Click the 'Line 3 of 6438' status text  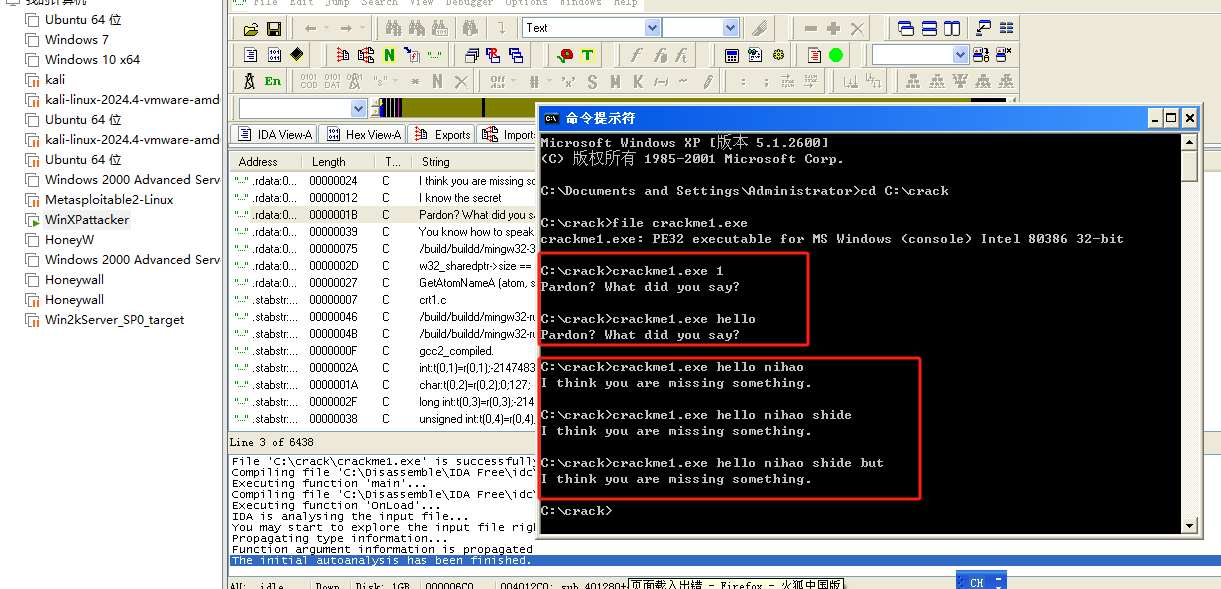271,442
